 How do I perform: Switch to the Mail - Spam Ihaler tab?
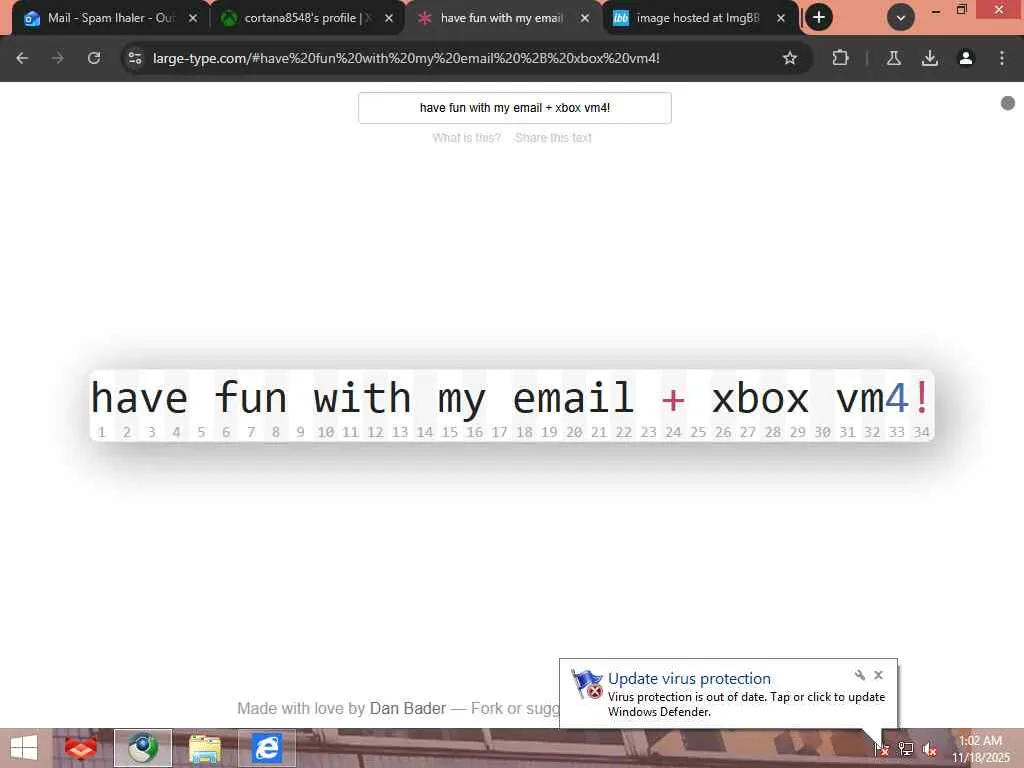pyautogui.click(x=110, y=18)
